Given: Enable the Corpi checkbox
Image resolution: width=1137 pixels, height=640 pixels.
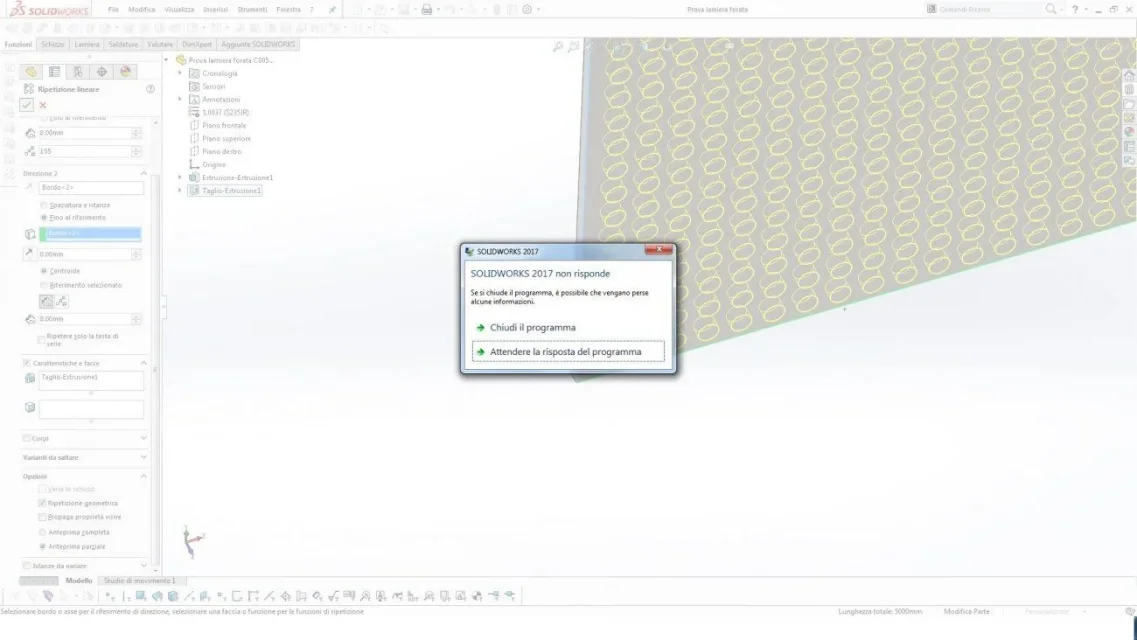Looking at the screenshot, I should pyautogui.click(x=27, y=439).
